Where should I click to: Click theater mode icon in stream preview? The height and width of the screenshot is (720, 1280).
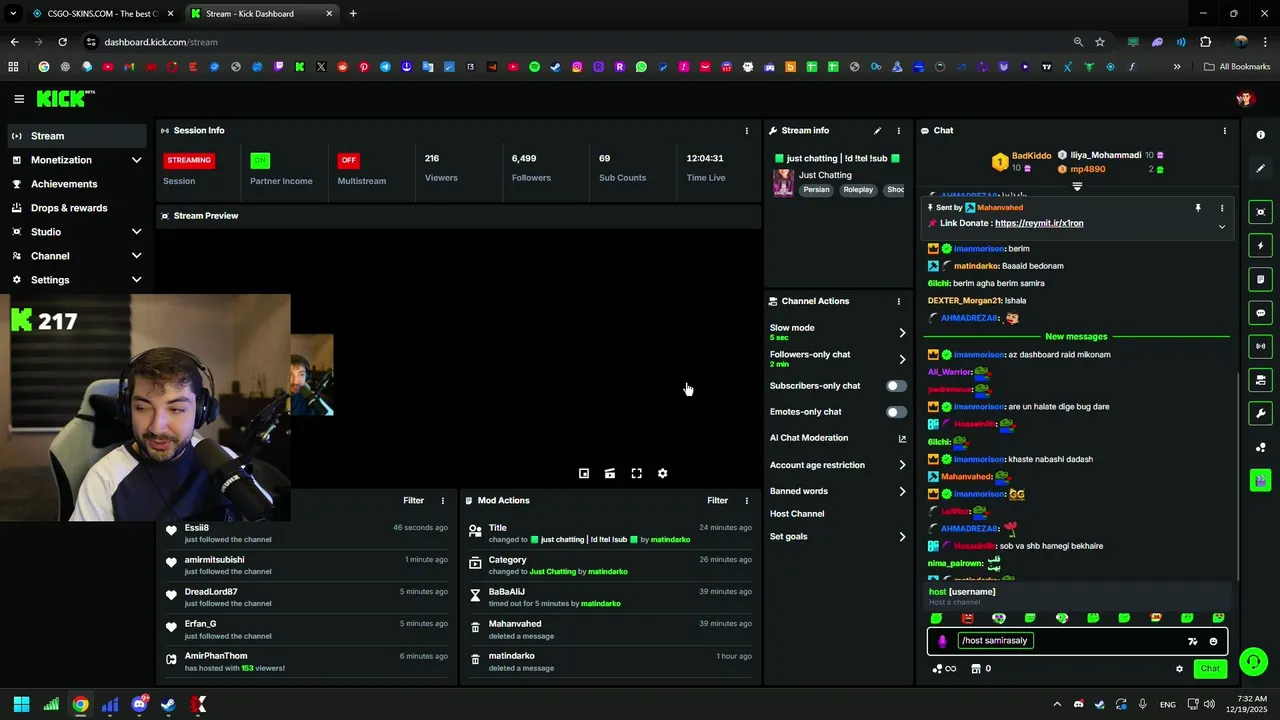pos(610,474)
